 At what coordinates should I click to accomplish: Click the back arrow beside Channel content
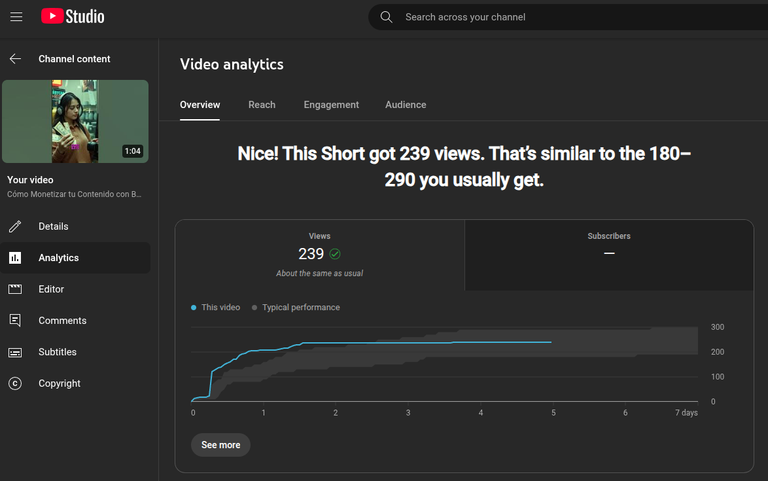15,59
